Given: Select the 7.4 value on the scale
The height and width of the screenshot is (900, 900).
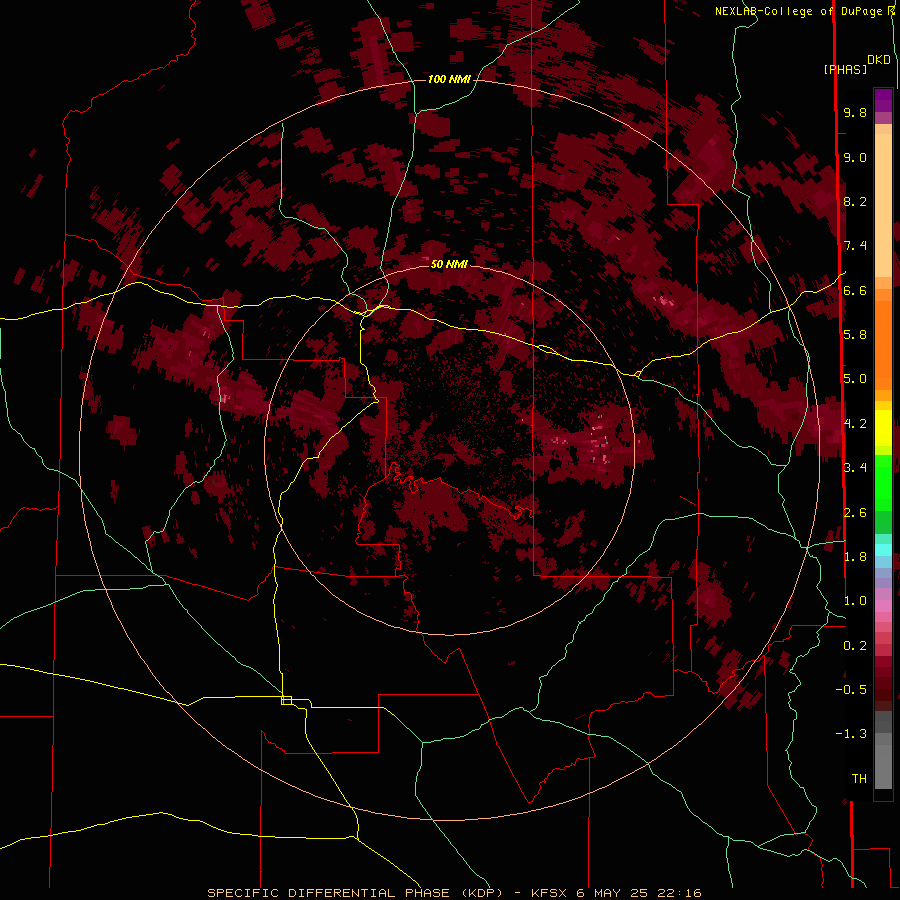Looking at the screenshot, I should click(x=855, y=246).
